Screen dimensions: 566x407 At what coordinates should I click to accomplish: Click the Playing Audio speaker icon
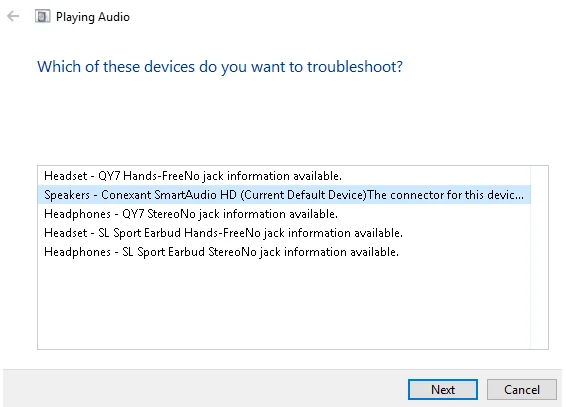[42, 16]
